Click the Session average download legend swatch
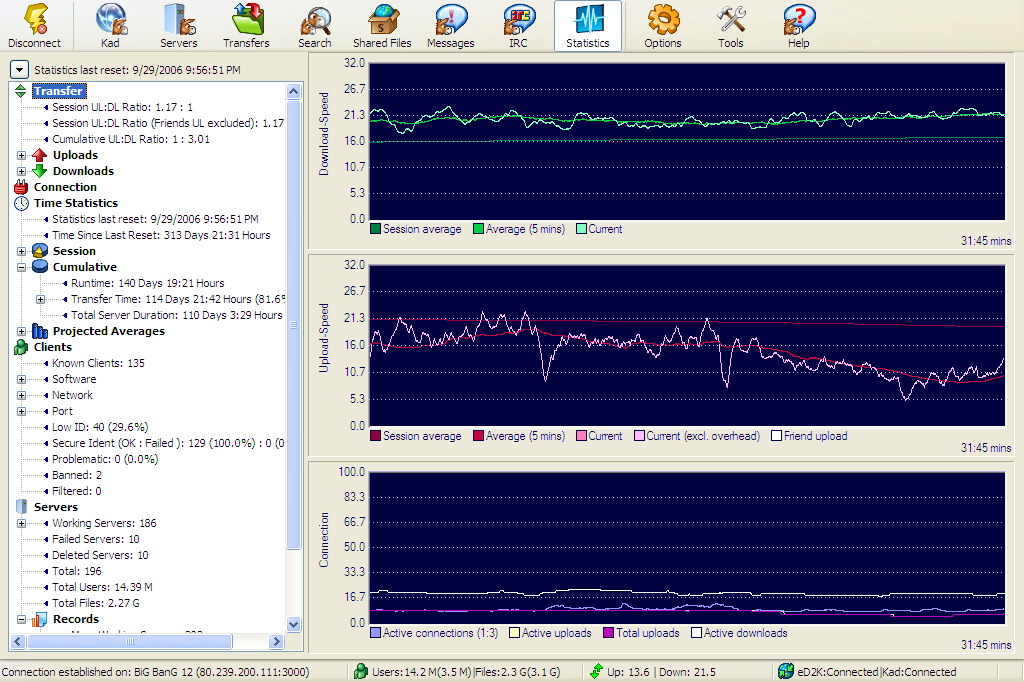Screen dimensions: 1024x682 376,229
